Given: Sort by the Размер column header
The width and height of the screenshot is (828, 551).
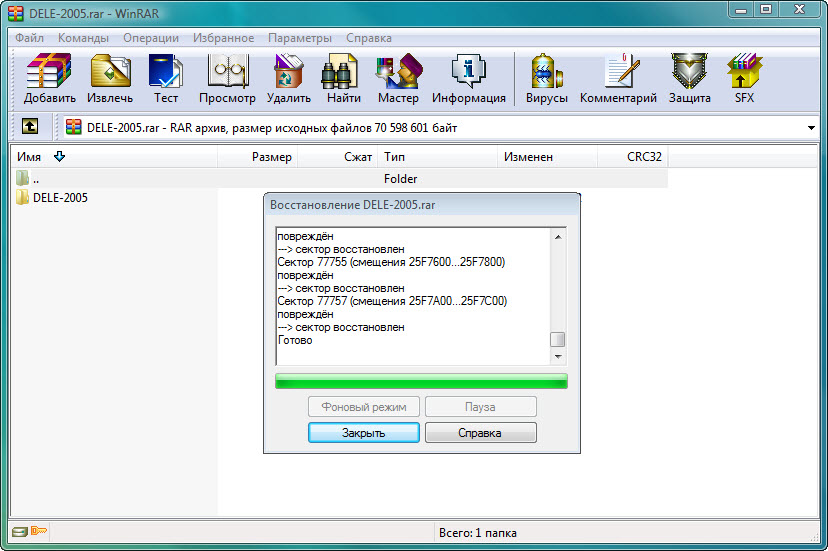Looking at the screenshot, I should click(258, 157).
